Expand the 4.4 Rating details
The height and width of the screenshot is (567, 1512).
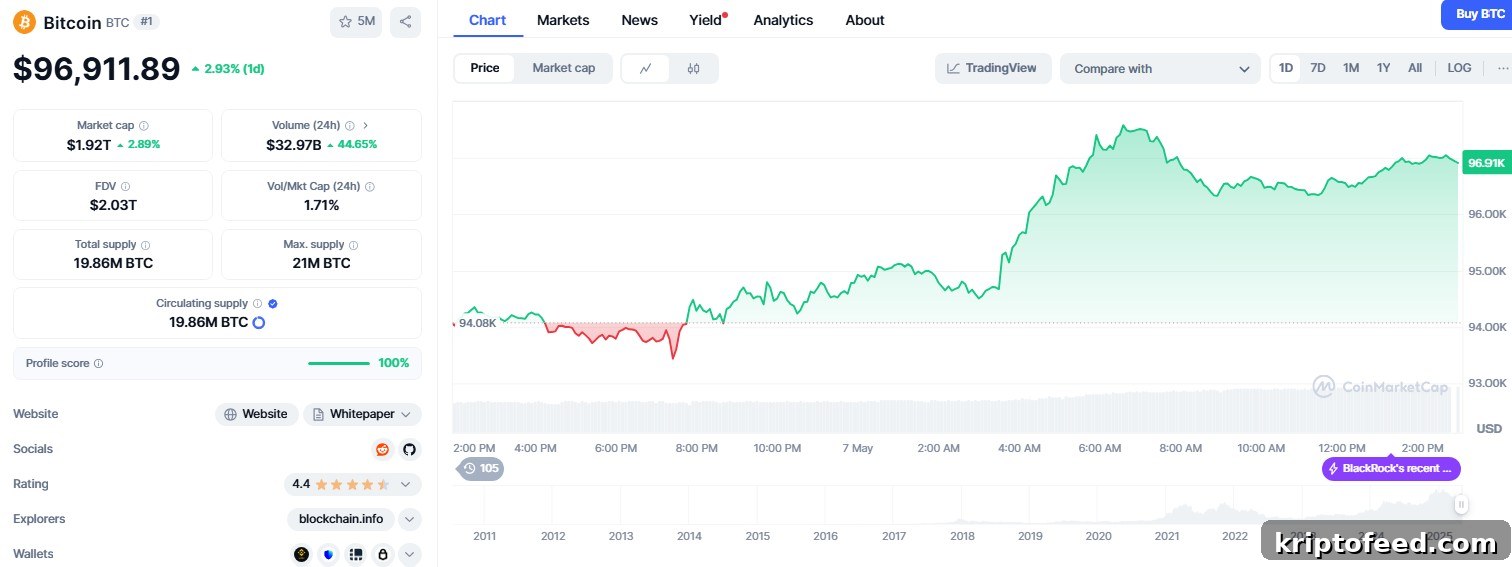(353, 484)
